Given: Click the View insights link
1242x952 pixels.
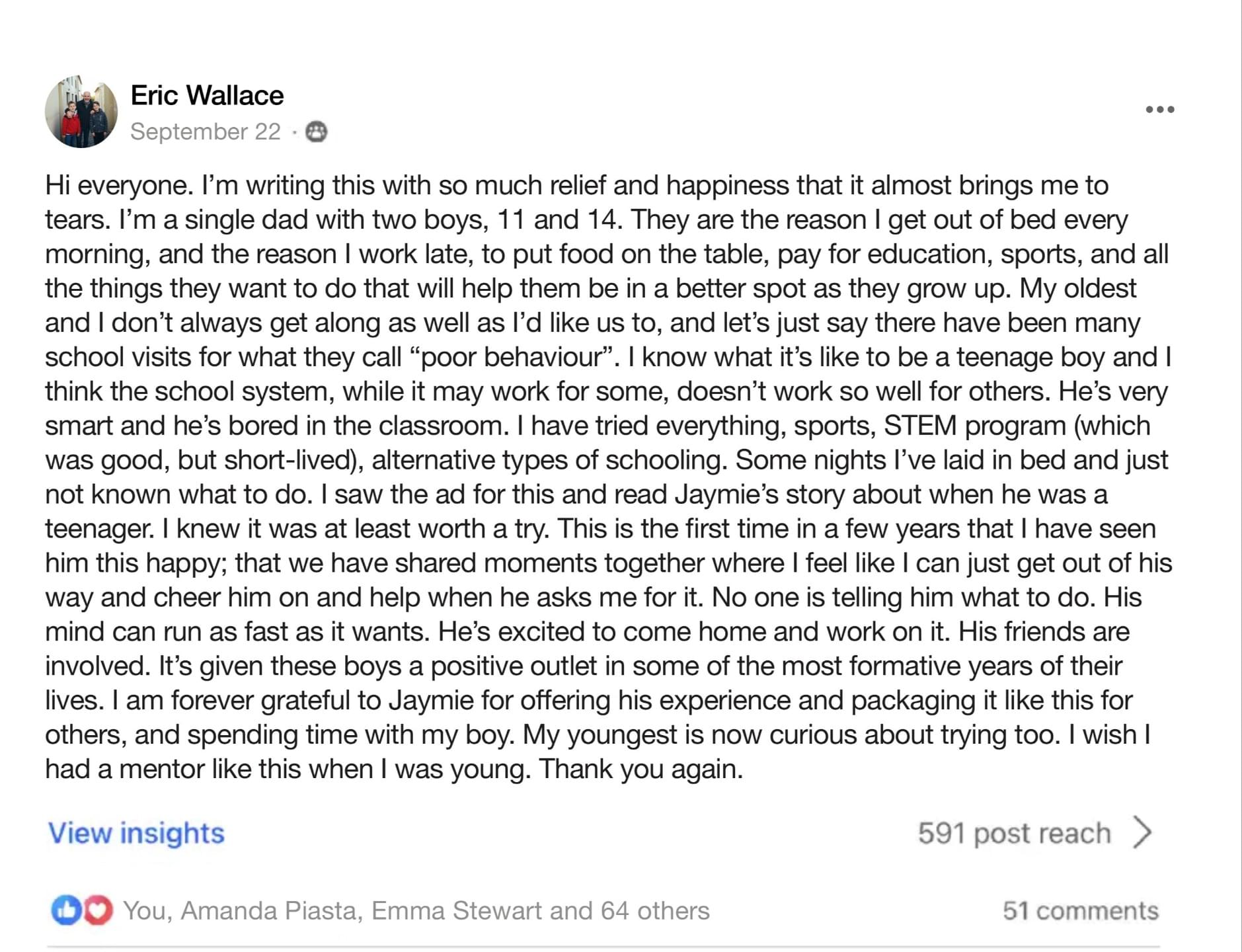Looking at the screenshot, I should [136, 833].
